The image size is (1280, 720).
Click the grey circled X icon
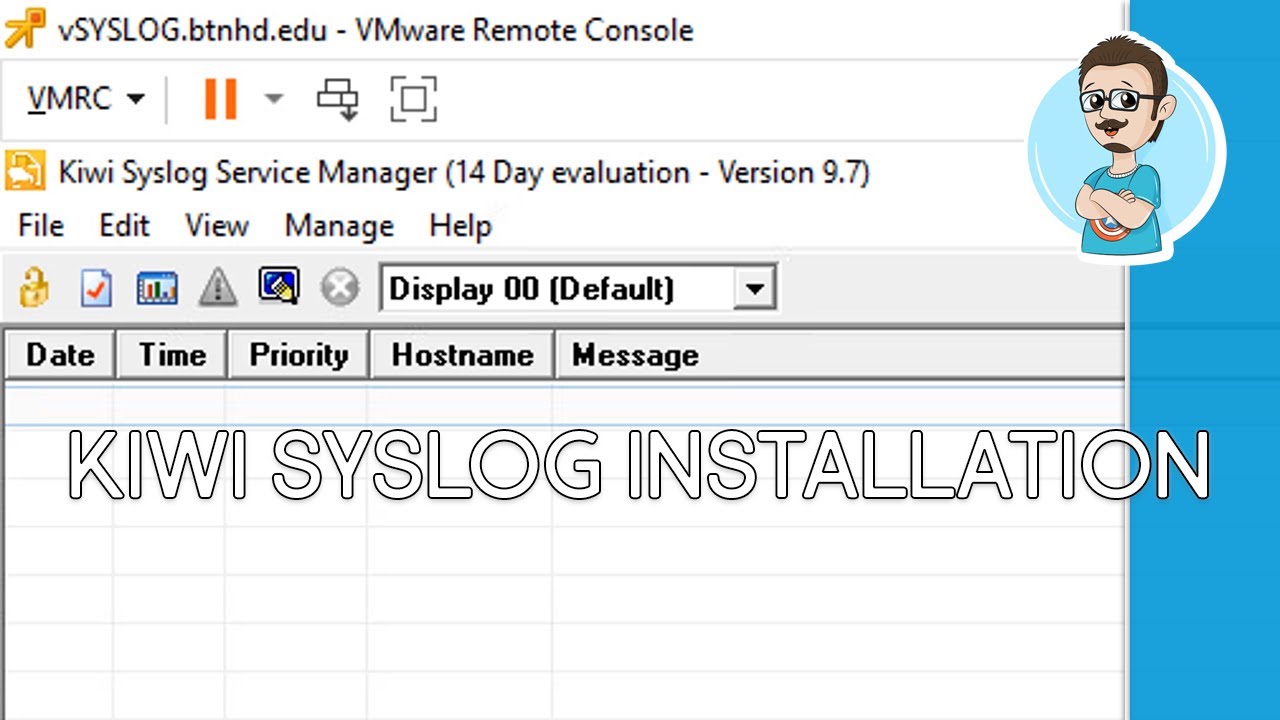340,289
